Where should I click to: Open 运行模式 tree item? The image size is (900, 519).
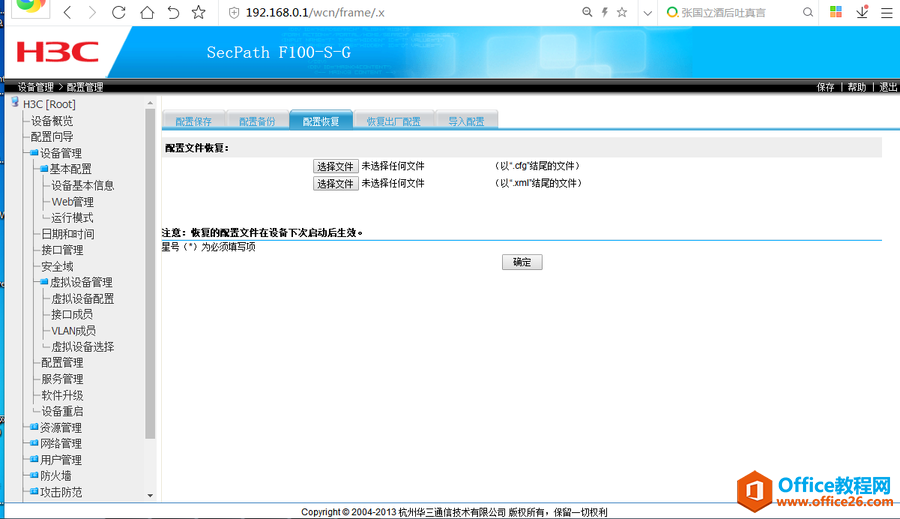tap(72, 218)
